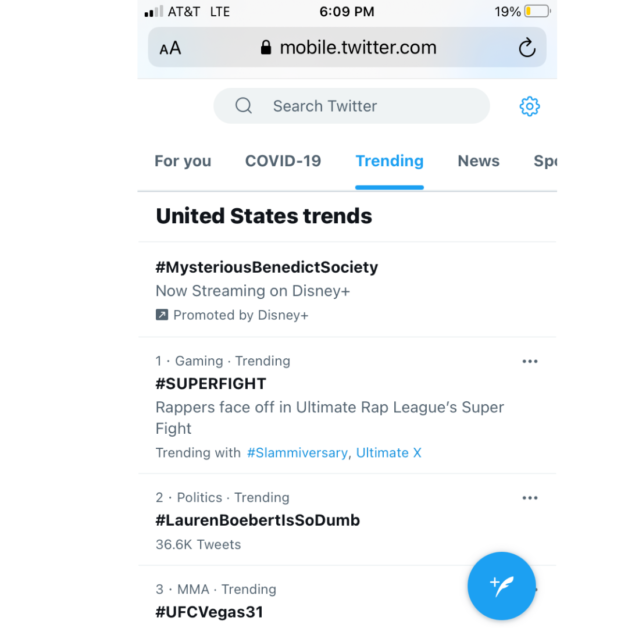The height and width of the screenshot is (628, 628).
Task: Tap the Search Twitter field
Action: (x=351, y=106)
